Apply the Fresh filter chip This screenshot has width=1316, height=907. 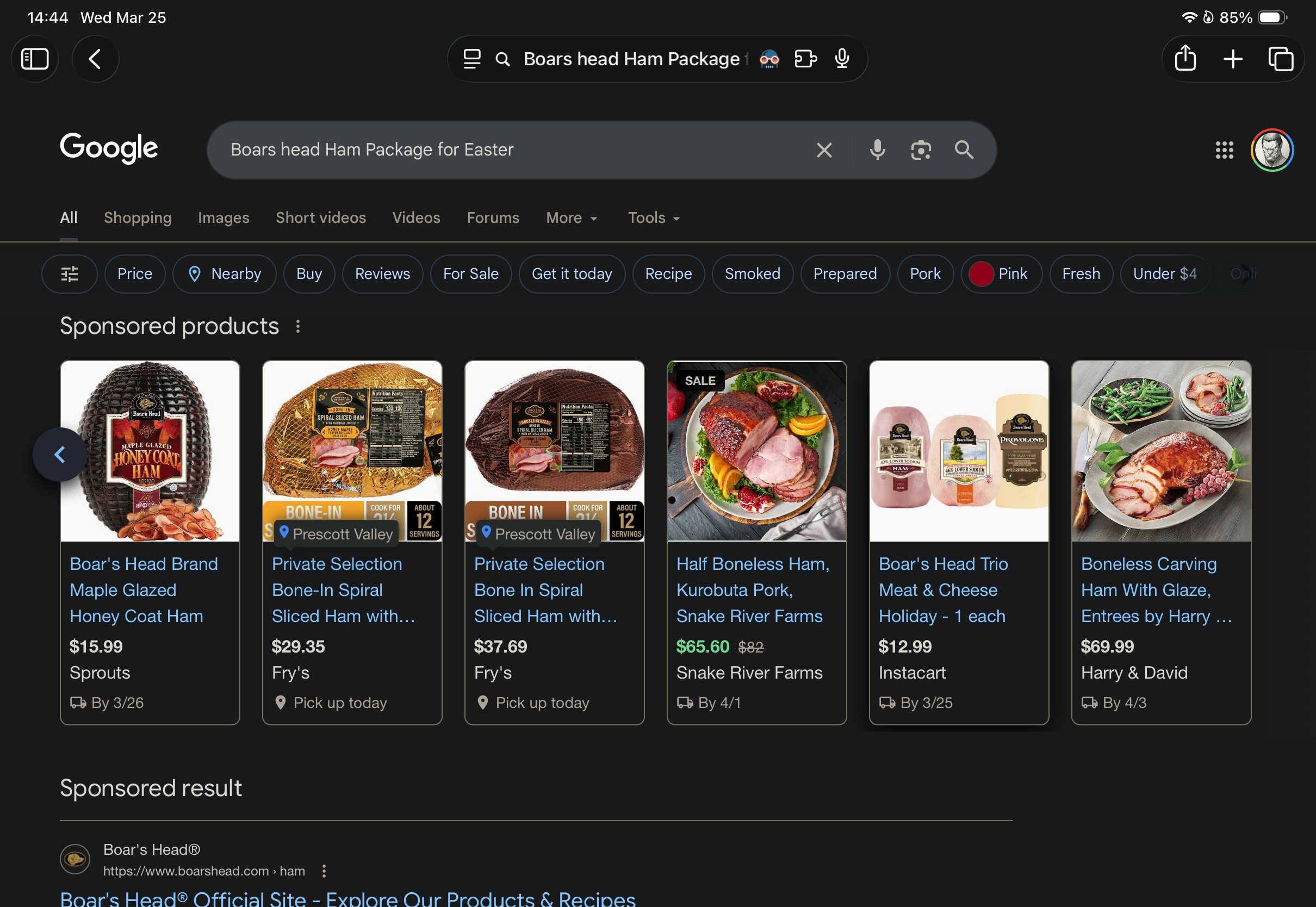pyautogui.click(x=1081, y=274)
